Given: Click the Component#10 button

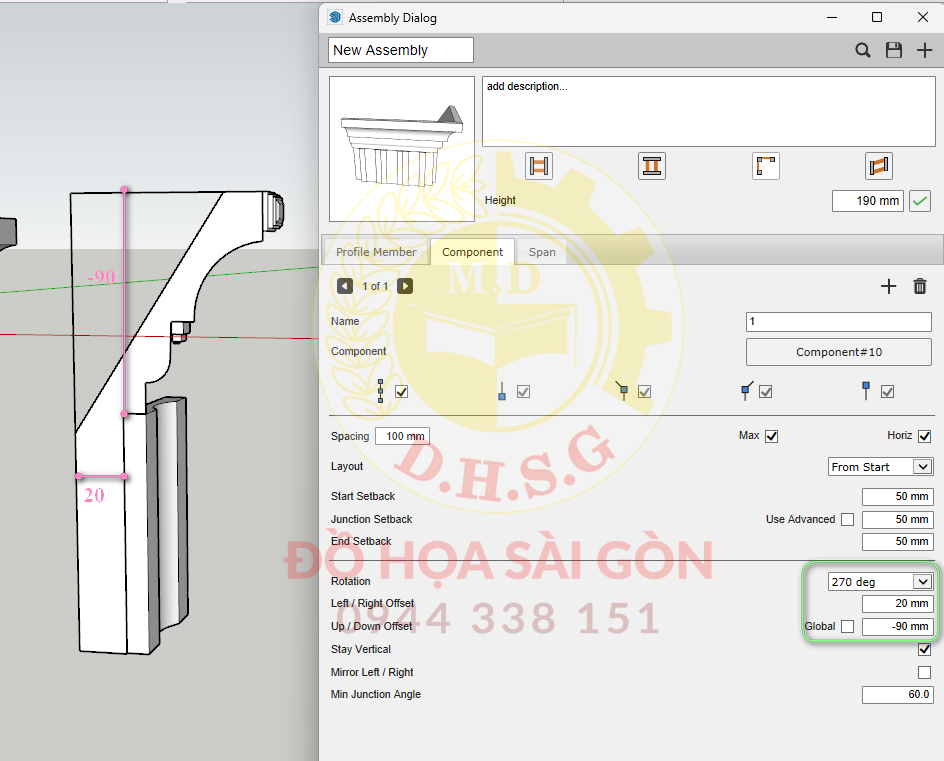Looking at the screenshot, I should (838, 352).
